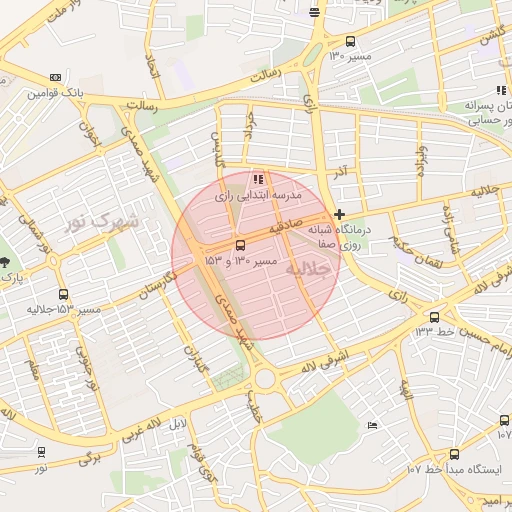Select the نور metro station icon
The width and height of the screenshot is (512, 512).
tap(41, 452)
